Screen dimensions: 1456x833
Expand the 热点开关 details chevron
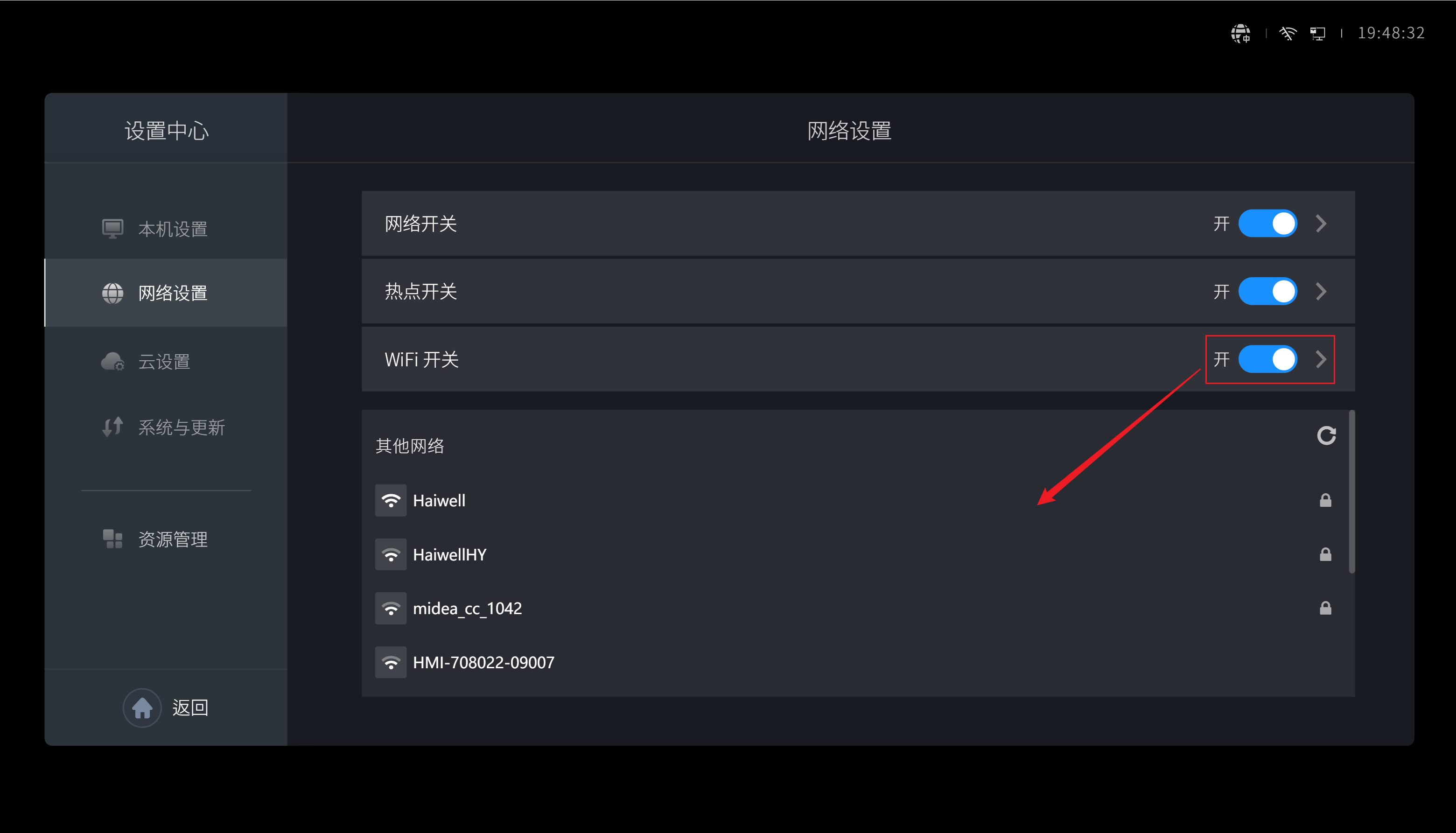pyautogui.click(x=1321, y=291)
